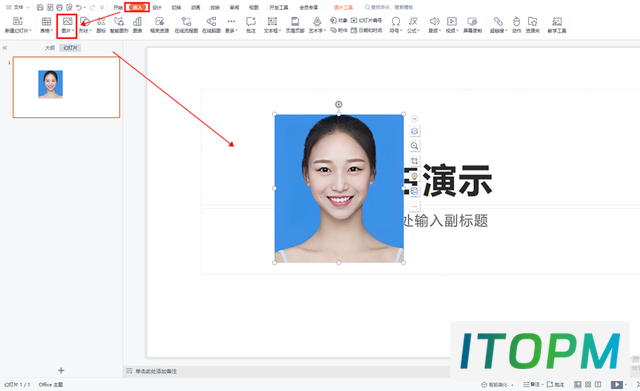The height and width of the screenshot is (391, 640).
Task: Open the Picture (图片) insert dropdown
Action: click(x=67, y=25)
